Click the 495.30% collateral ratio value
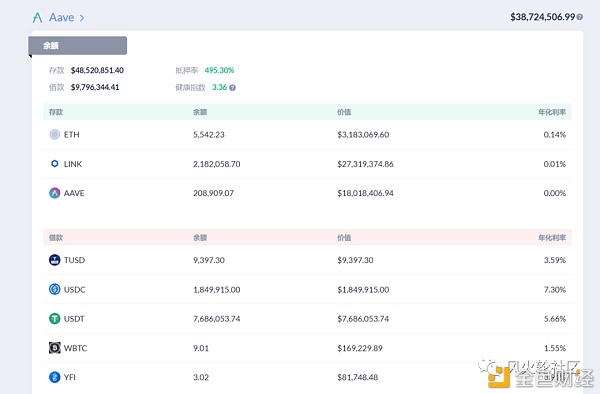Image resolution: width=600 pixels, height=394 pixels. pos(219,70)
